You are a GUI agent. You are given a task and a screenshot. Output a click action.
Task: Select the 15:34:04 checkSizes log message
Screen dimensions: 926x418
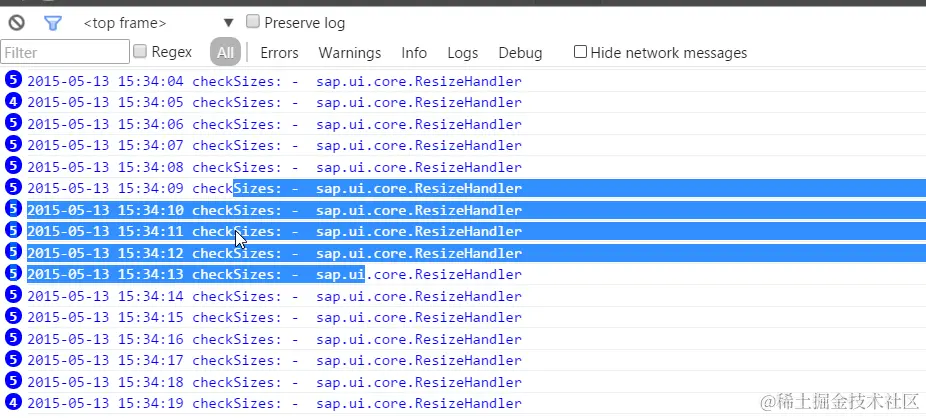click(275, 81)
